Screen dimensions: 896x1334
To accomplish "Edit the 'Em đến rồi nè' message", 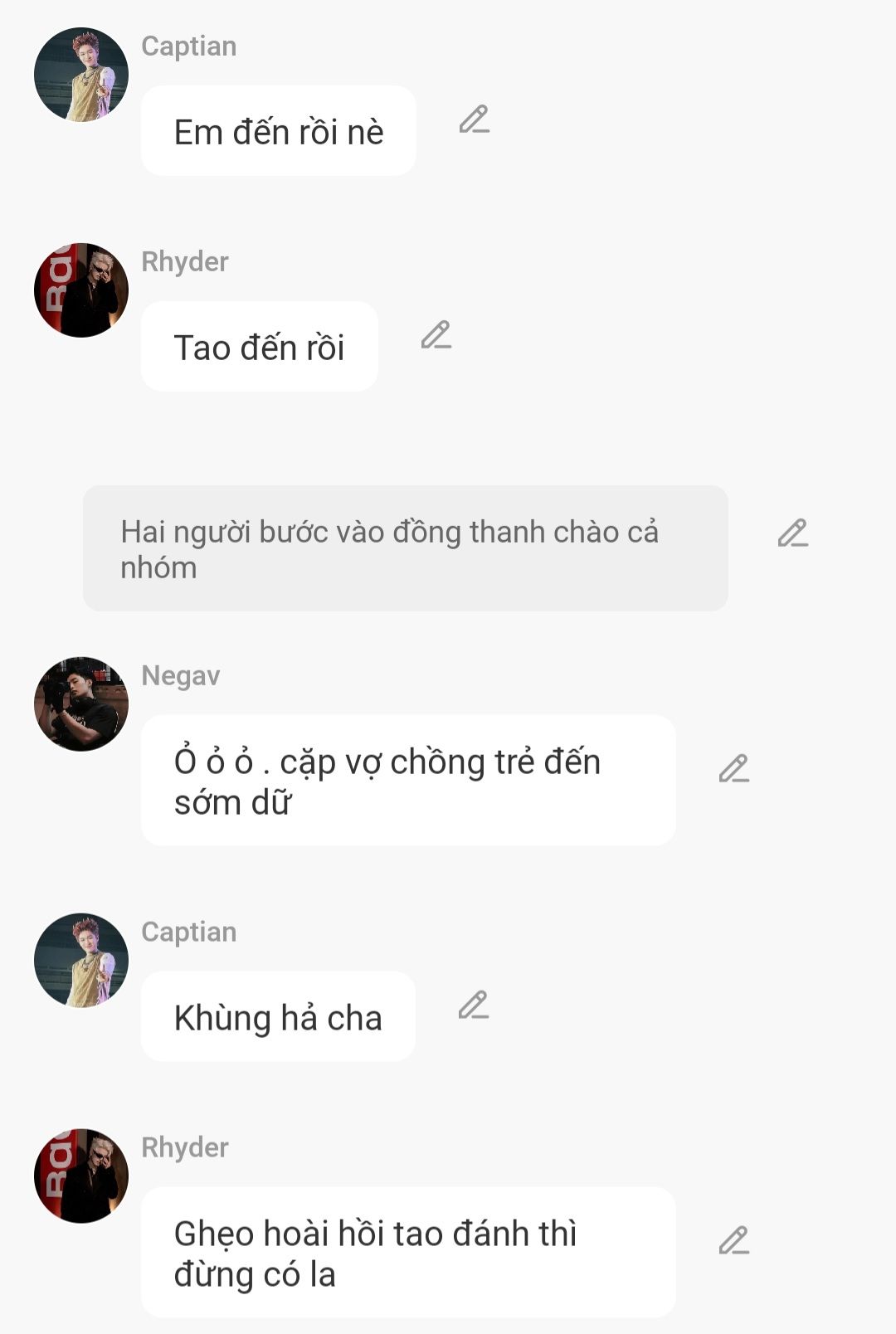I will click(475, 120).
